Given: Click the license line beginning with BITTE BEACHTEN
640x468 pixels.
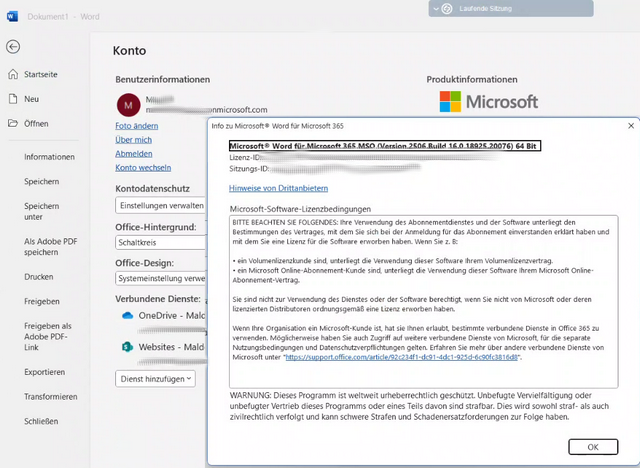Looking at the screenshot, I should point(404,222).
